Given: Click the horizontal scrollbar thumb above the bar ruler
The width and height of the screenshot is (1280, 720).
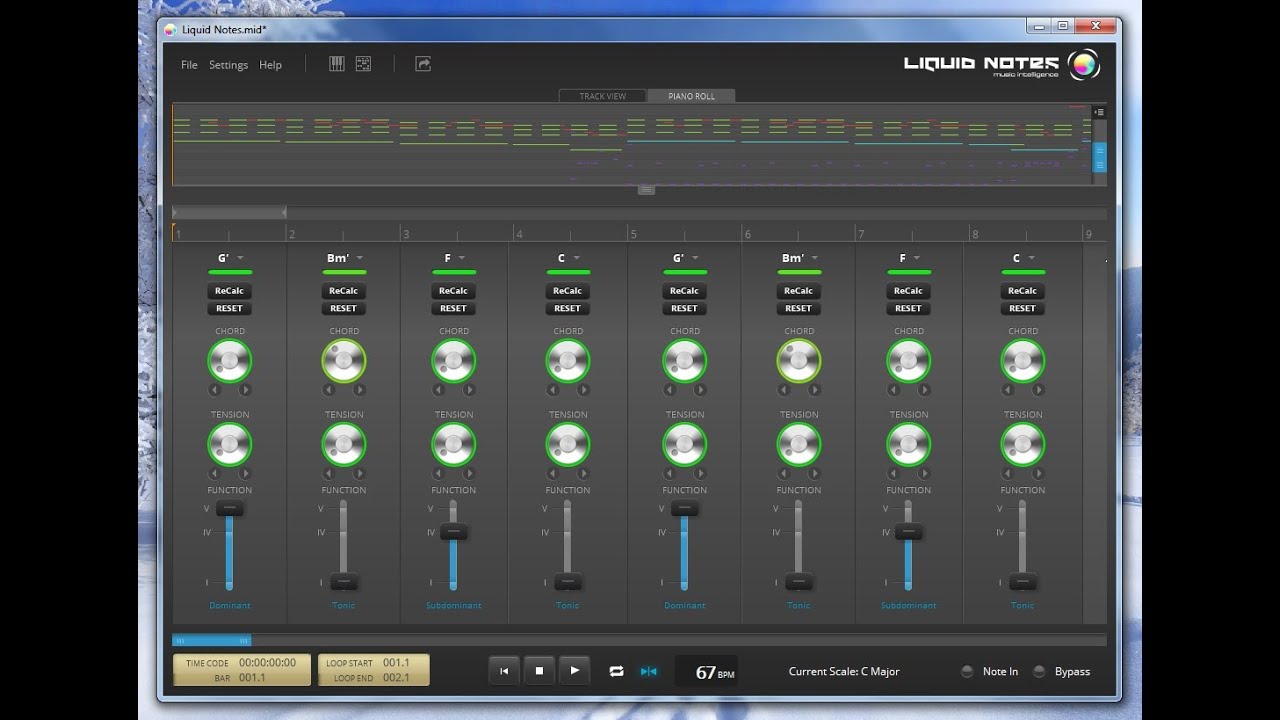Looking at the screenshot, I should point(229,212).
